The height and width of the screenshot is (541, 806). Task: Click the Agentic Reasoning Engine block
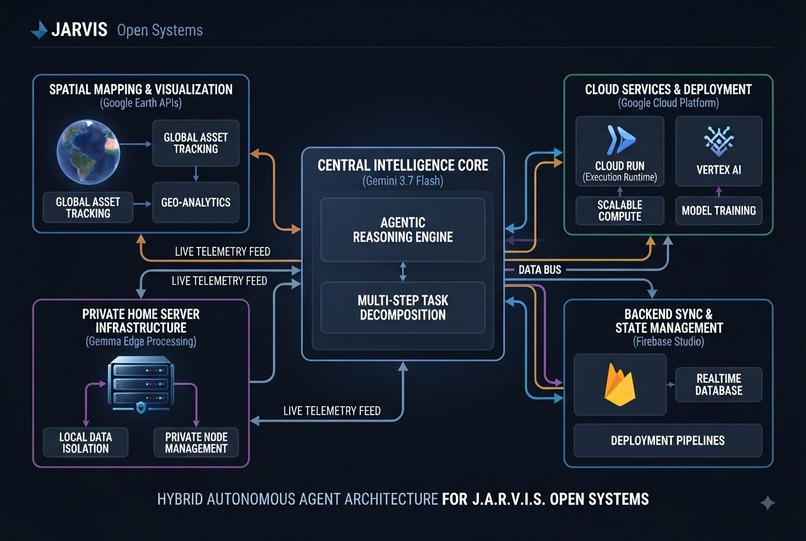[403, 230]
